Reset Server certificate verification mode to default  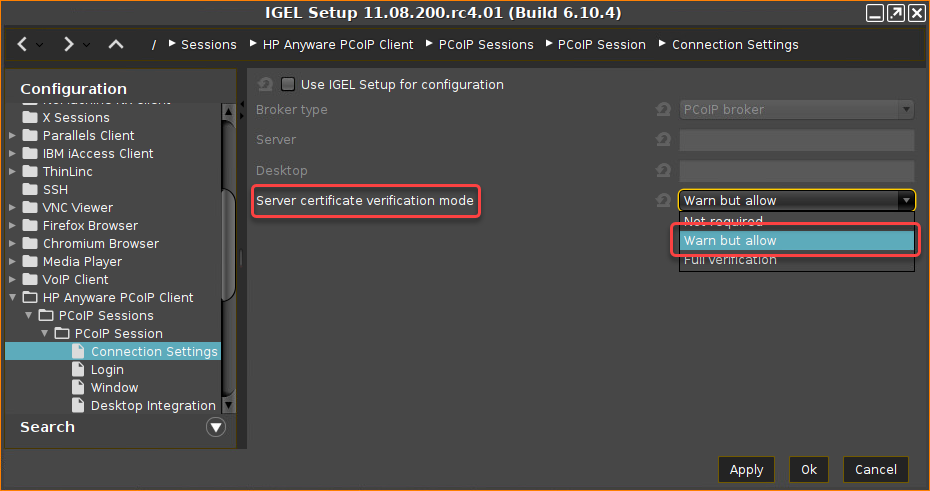(663, 200)
